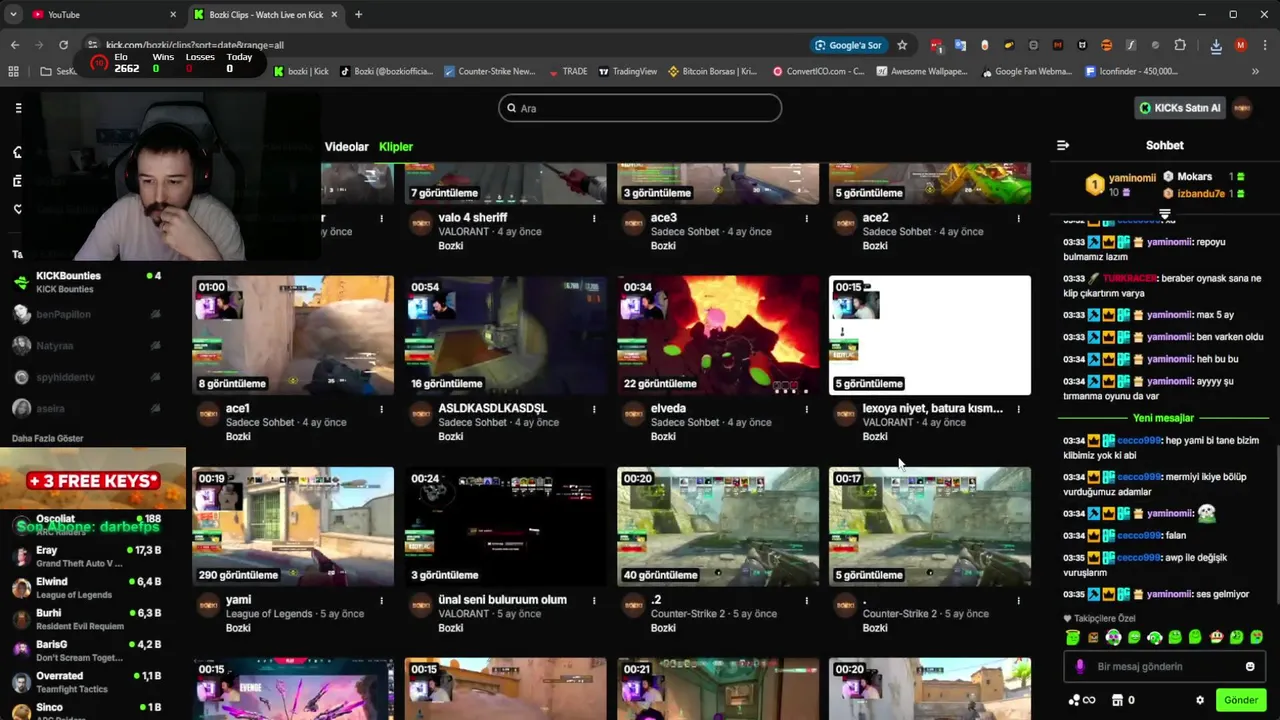Viewport: 1280px width, 720px height.
Task: Close the YouTube browser tab
Action: point(172,14)
